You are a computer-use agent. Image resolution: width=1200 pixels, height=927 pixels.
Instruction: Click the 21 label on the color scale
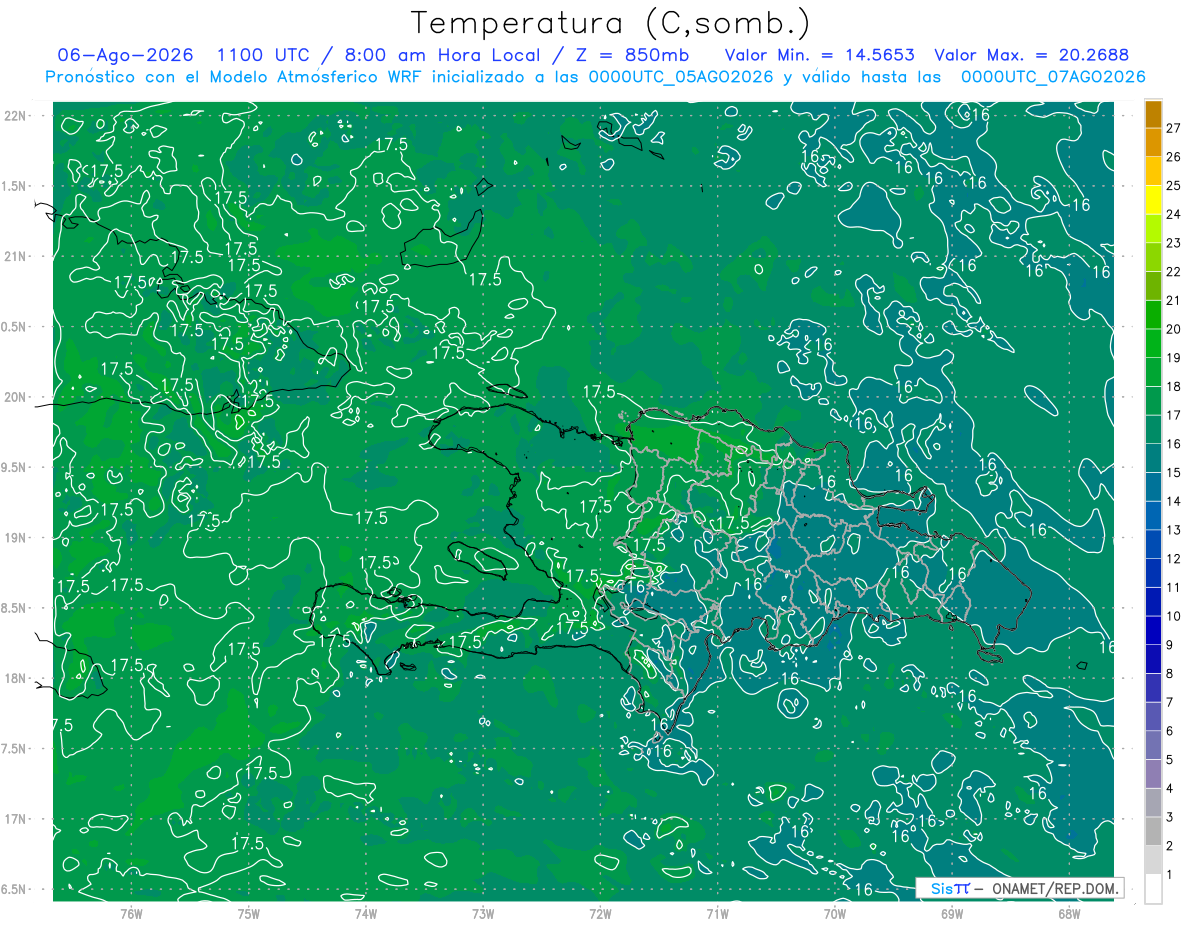click(x=1173, y=301)
